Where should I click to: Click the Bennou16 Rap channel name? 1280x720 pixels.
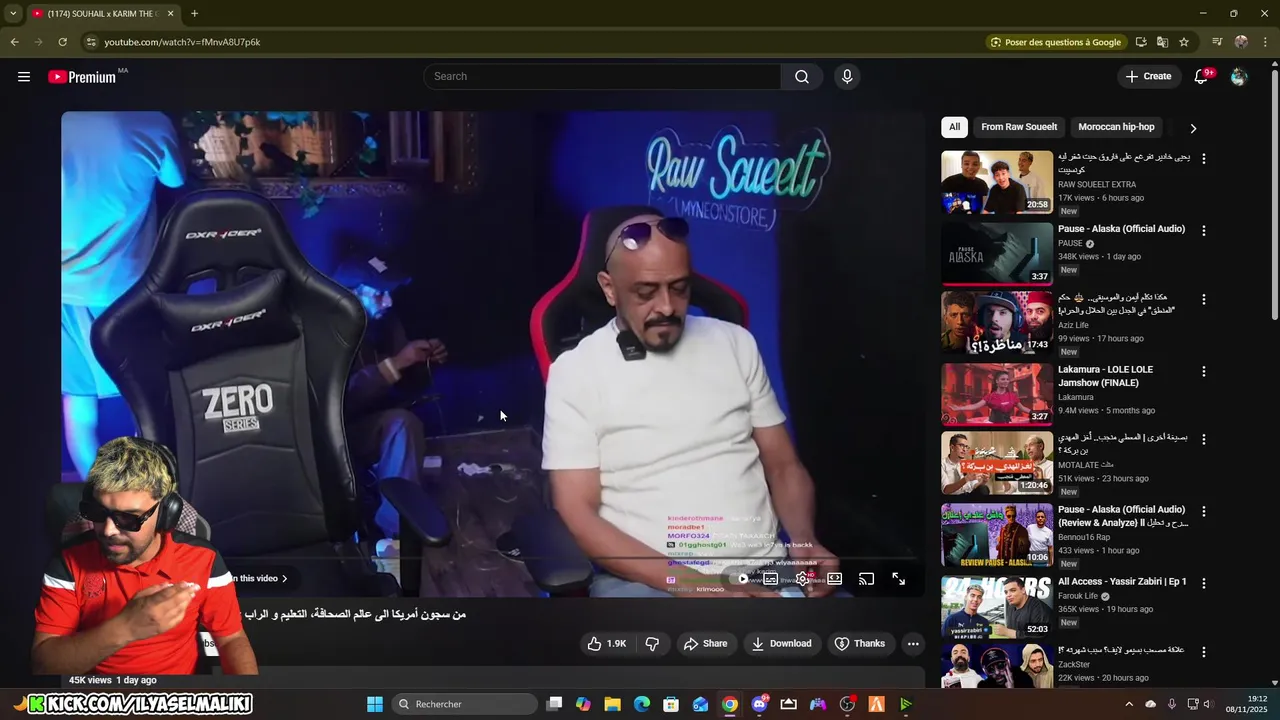1085,537
